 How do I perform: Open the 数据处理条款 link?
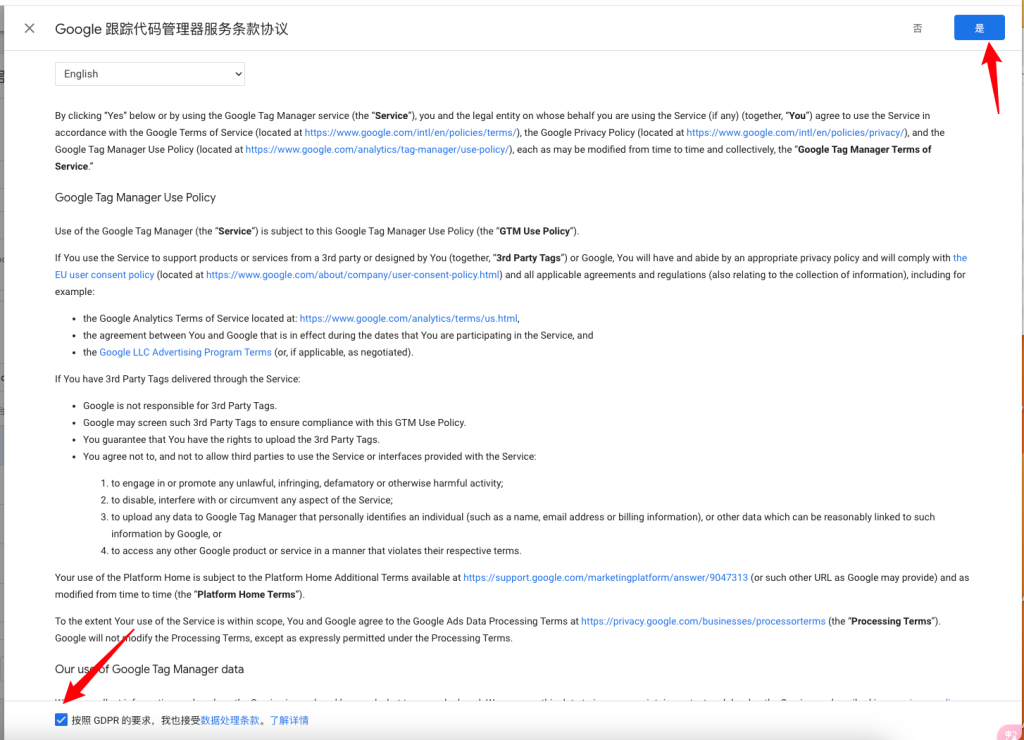coord(230,720)
